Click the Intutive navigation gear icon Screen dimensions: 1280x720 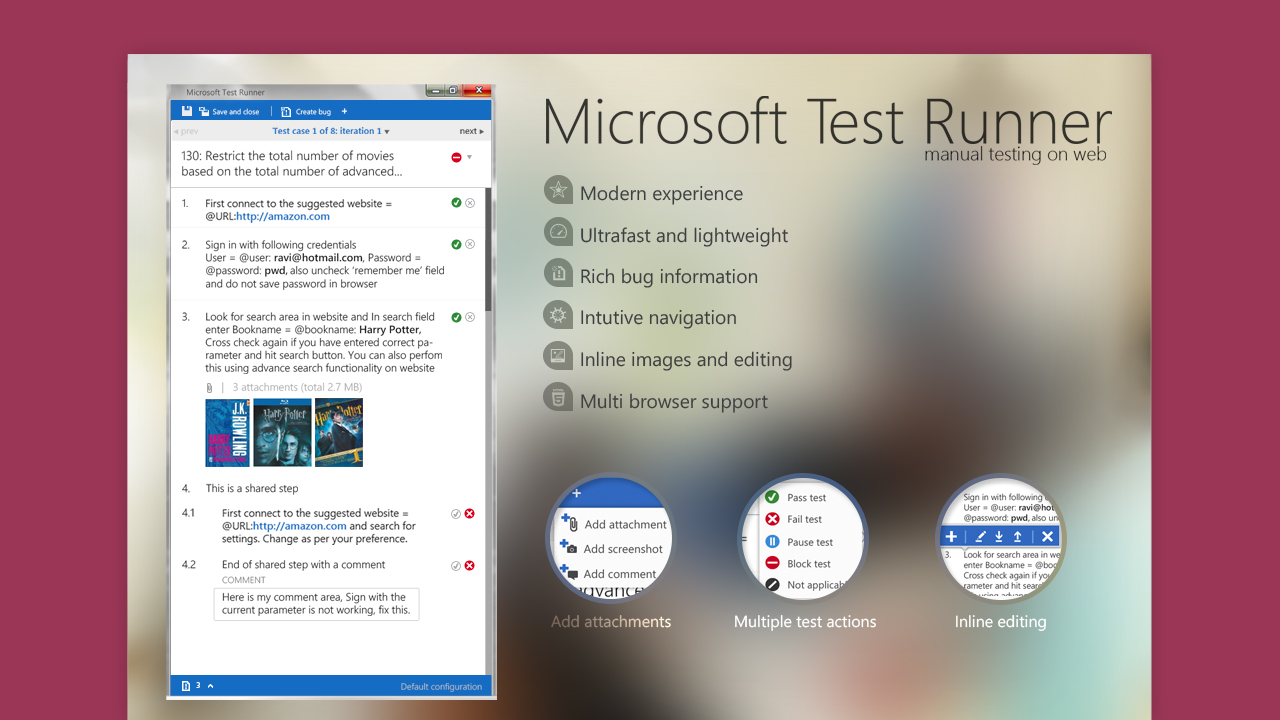tap(558, 315)
